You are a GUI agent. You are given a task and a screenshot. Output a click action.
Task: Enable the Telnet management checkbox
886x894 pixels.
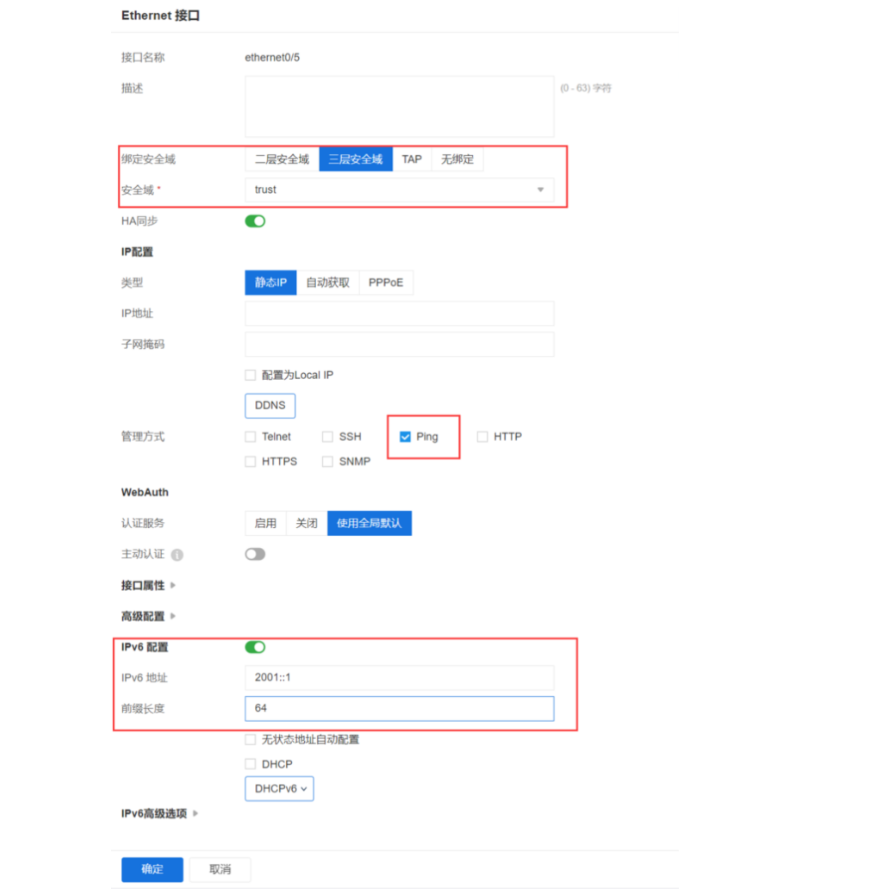click(249, 436)
